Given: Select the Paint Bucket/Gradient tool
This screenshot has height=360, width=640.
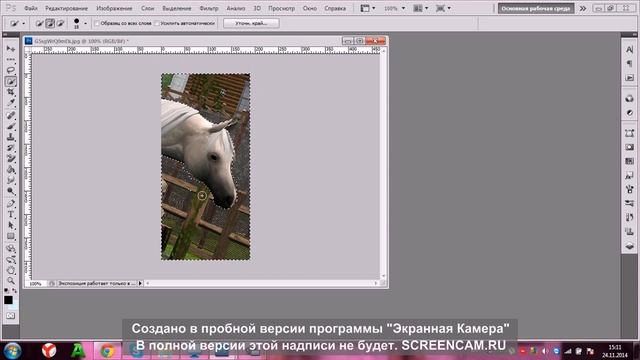Looking at the screenshot, I should pos(11,170).
